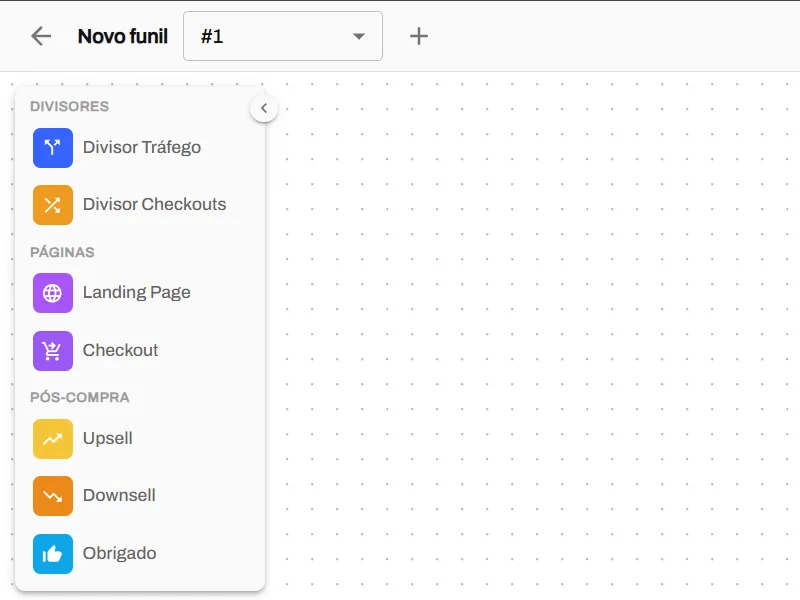Screen dimensions: 800x600
Task: Open the #1 version dropdown
Action: click(283, 36)
